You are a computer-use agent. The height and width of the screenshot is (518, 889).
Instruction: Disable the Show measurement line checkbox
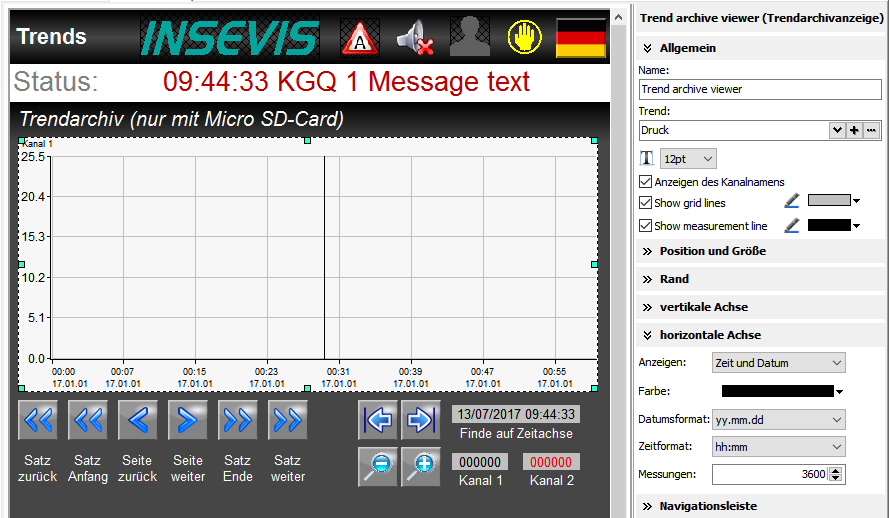tap(645, 226)
